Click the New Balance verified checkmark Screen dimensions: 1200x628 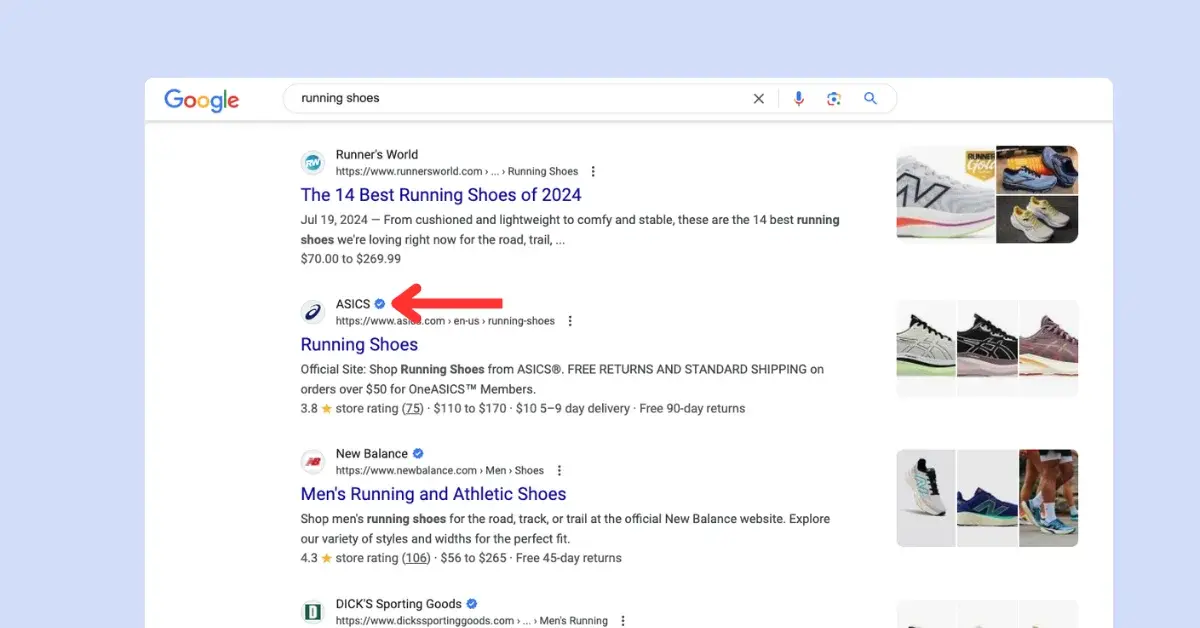pos(418,454)
